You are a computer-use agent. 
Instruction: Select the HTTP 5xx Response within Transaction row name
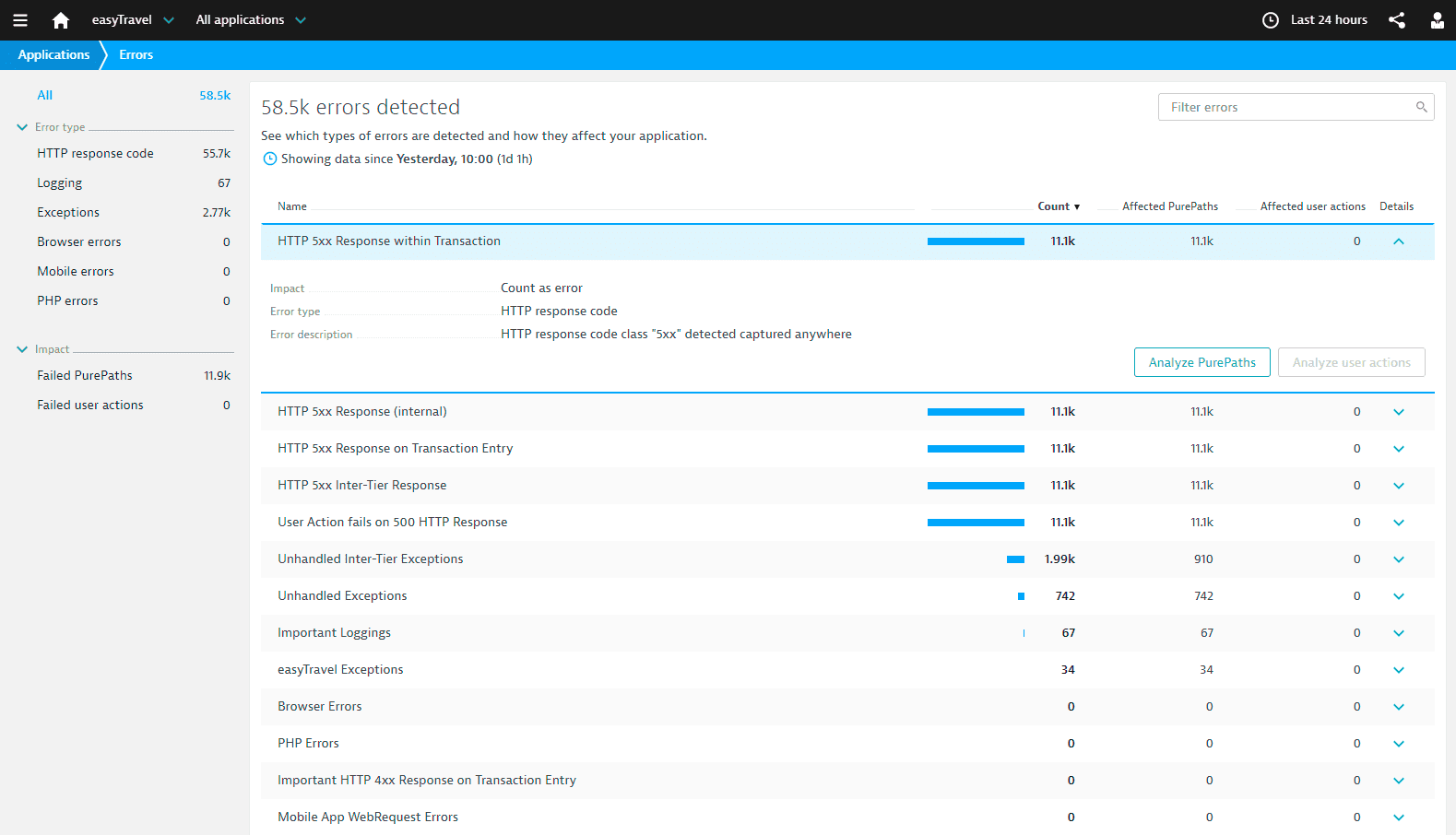point(389,241)
